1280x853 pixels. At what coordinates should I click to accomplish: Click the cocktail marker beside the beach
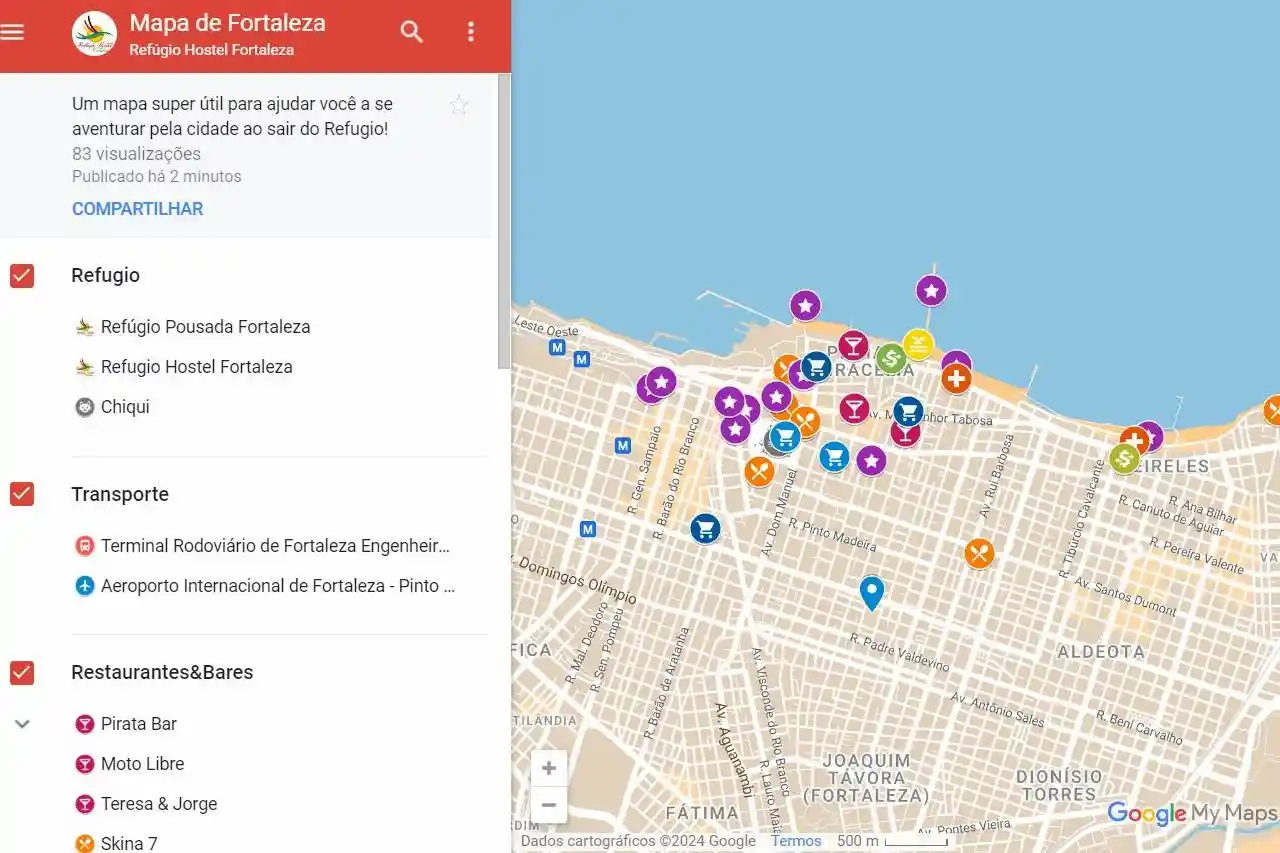coord(853,346)
